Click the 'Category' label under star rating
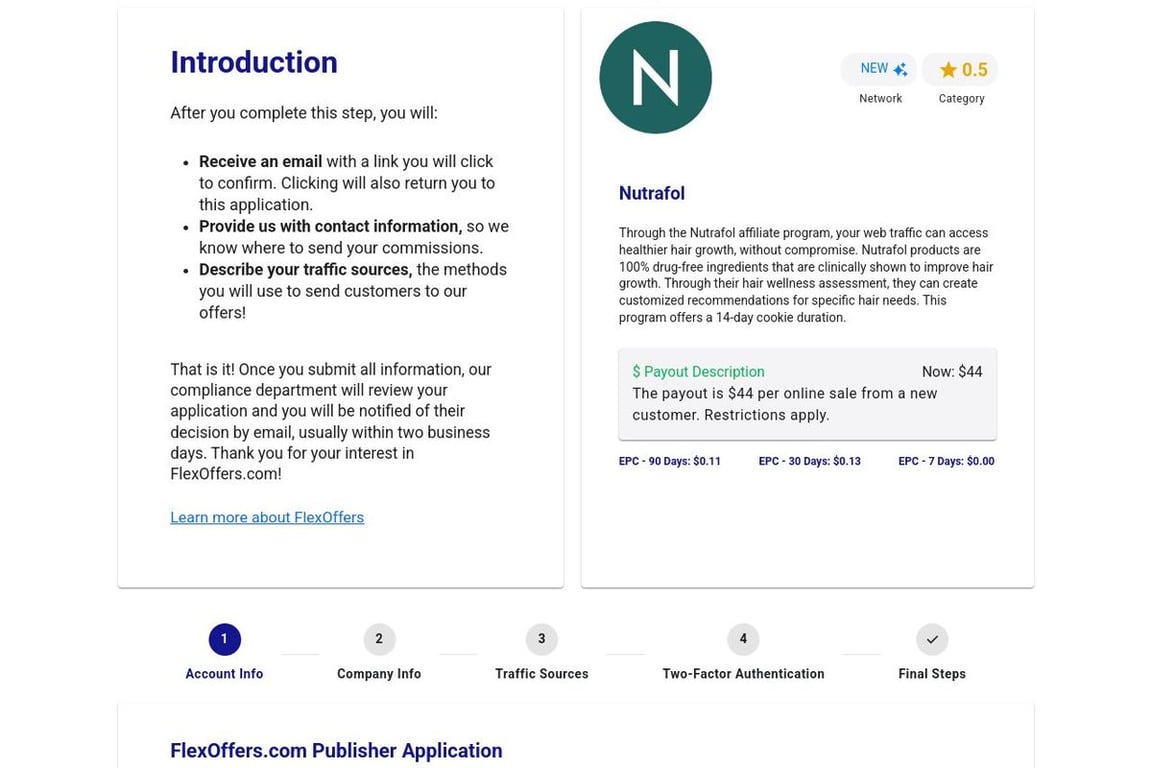 [x=961, y=98]
